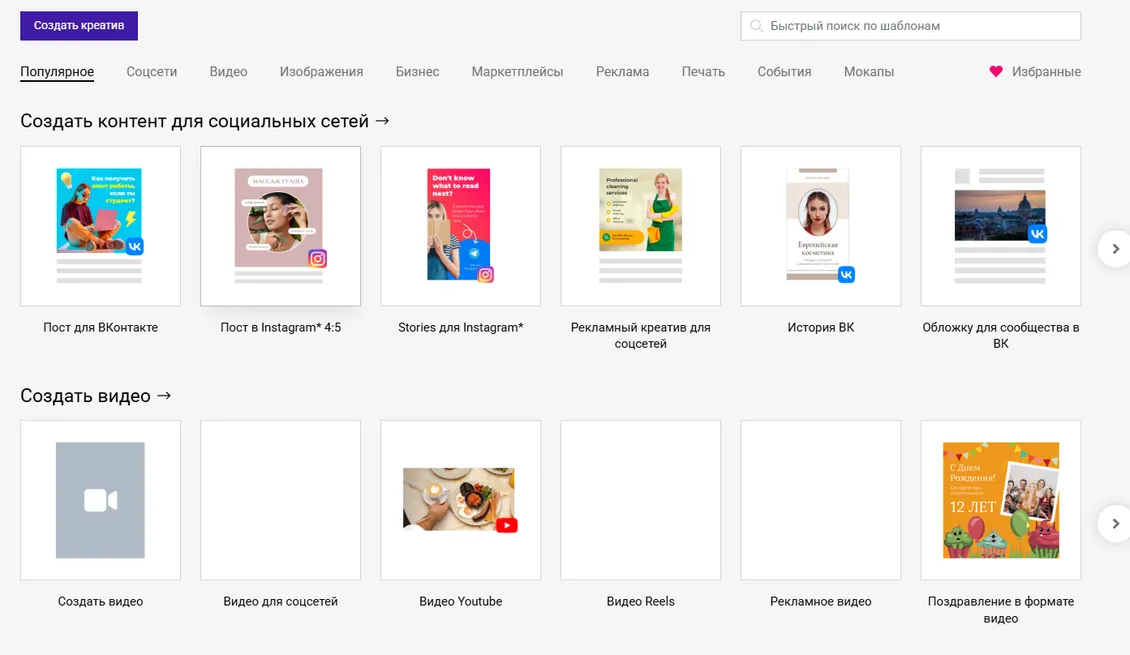
Task: Click the magnifier icon in search field
Action: pos(756,26)
